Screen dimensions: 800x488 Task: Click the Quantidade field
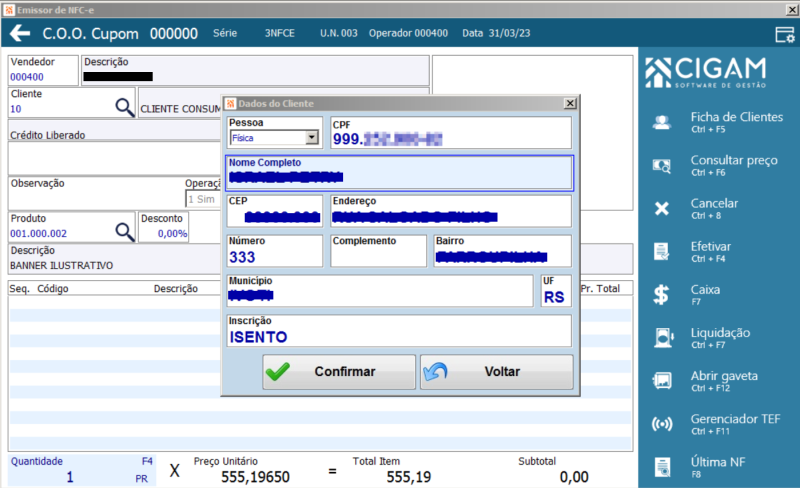pos(82,470)
